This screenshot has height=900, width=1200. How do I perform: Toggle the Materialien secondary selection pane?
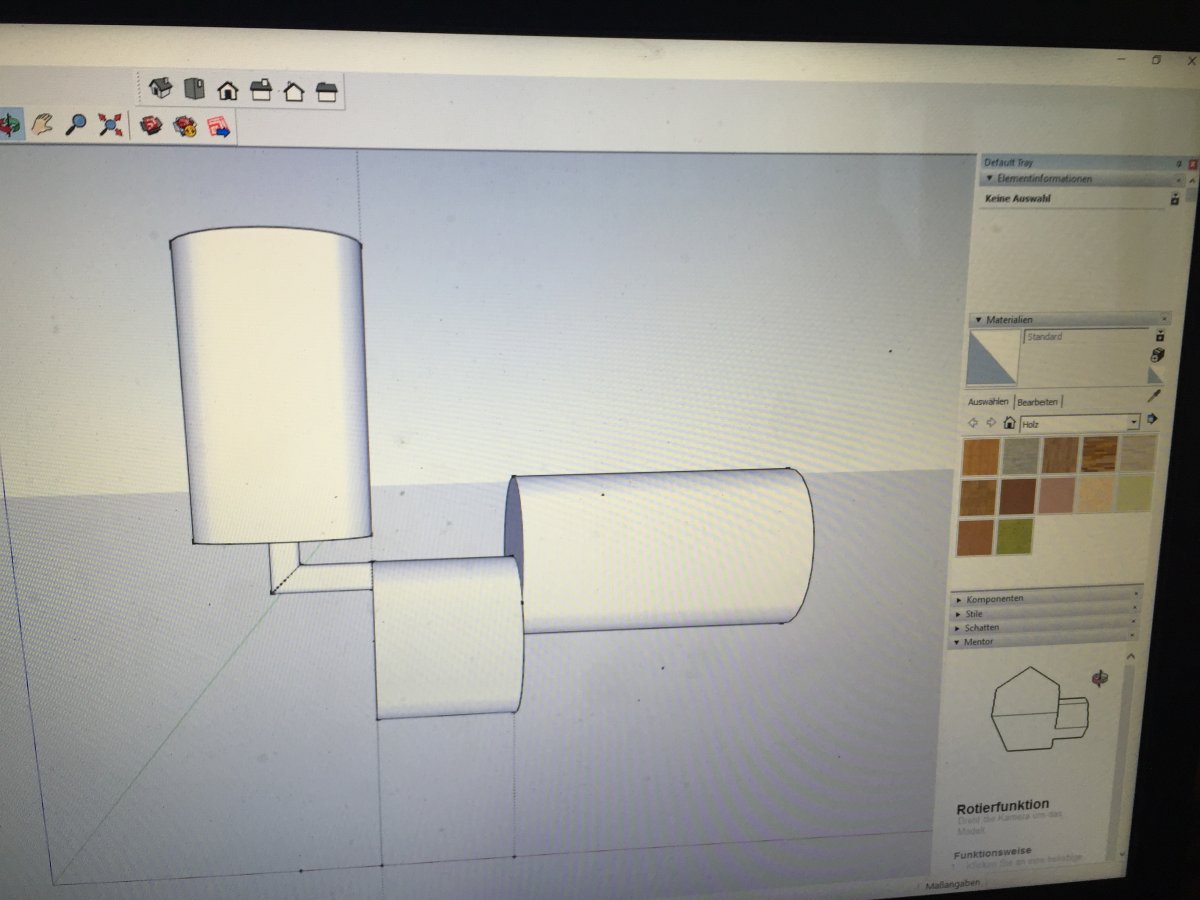(1160, 337)
